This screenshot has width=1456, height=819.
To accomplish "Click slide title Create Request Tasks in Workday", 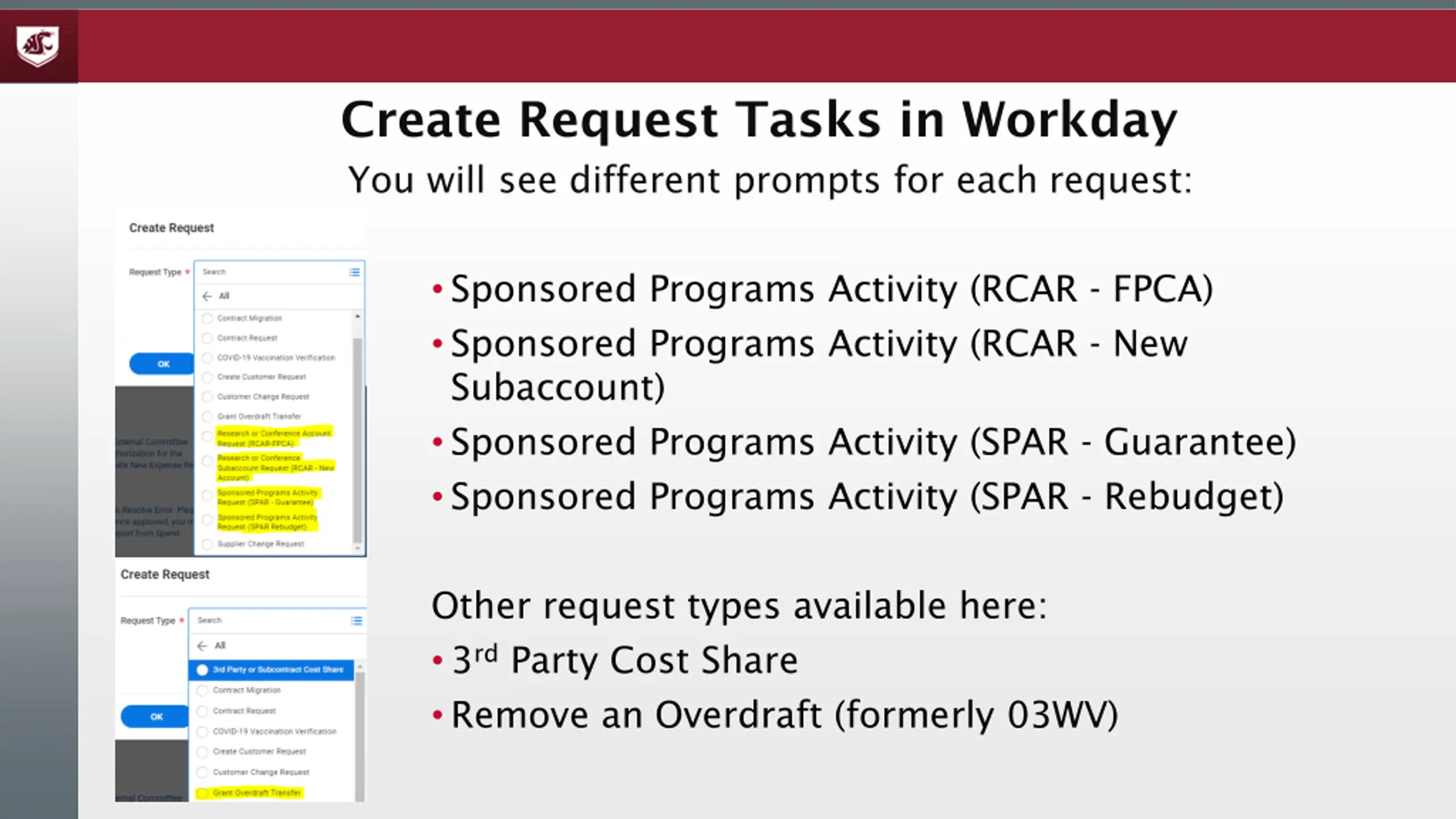I will tap(759, 121).
